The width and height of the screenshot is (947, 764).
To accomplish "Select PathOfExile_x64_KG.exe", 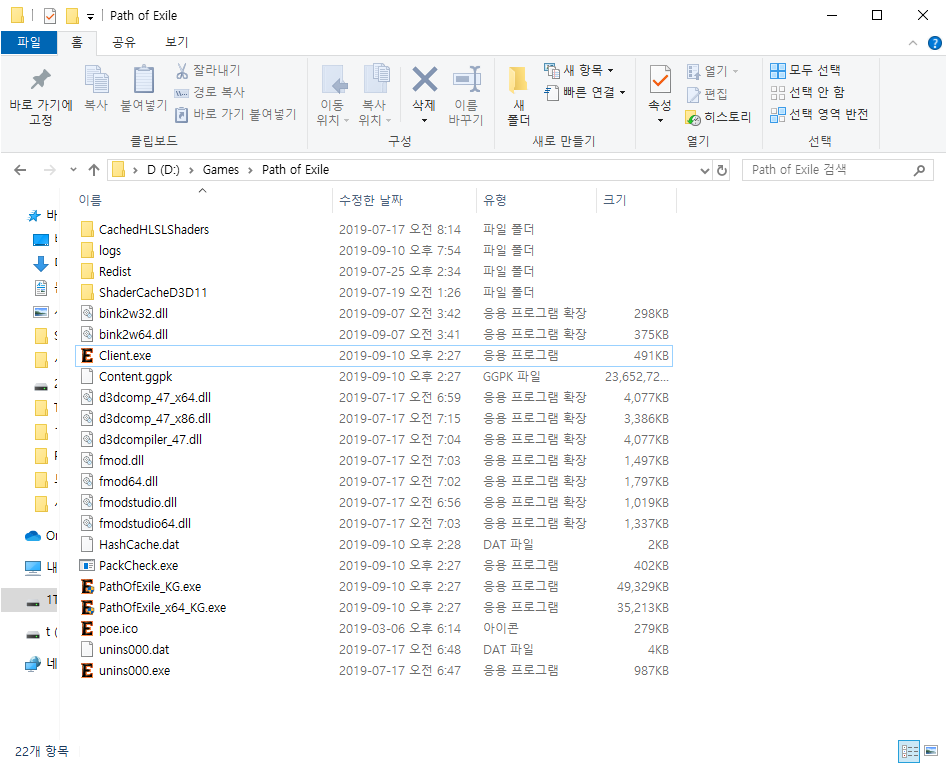I will [374, 608].
